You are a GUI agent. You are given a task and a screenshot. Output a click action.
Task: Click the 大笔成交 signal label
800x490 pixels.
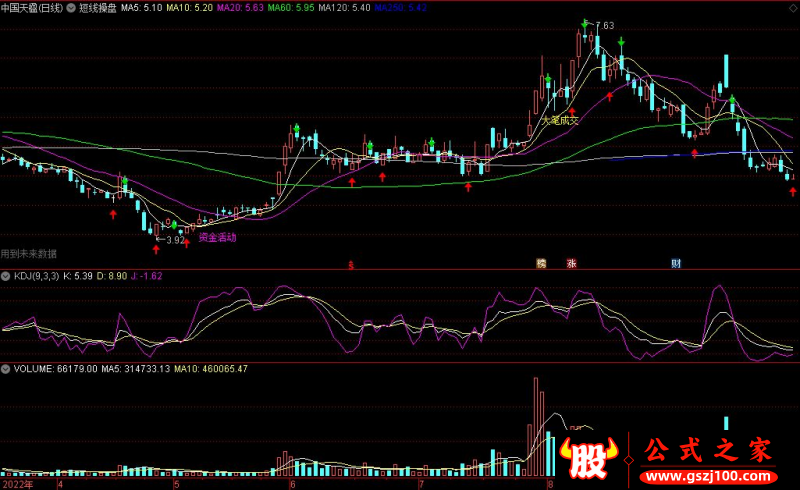[559, 120]
